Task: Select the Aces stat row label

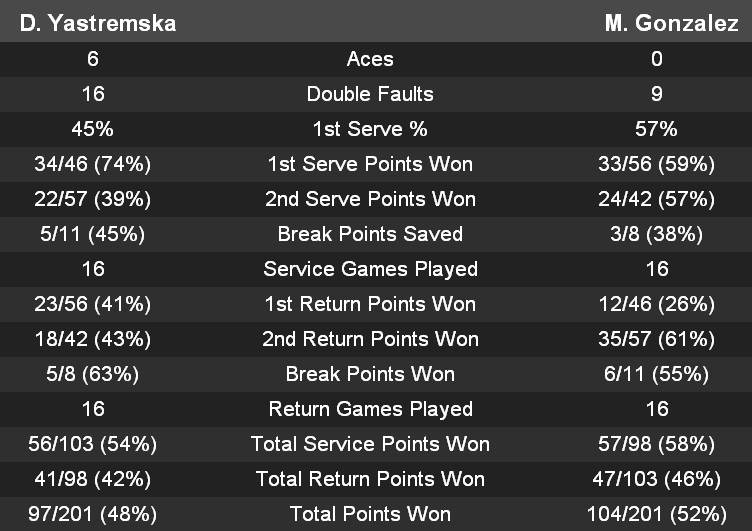Action: tap(370, 59)
